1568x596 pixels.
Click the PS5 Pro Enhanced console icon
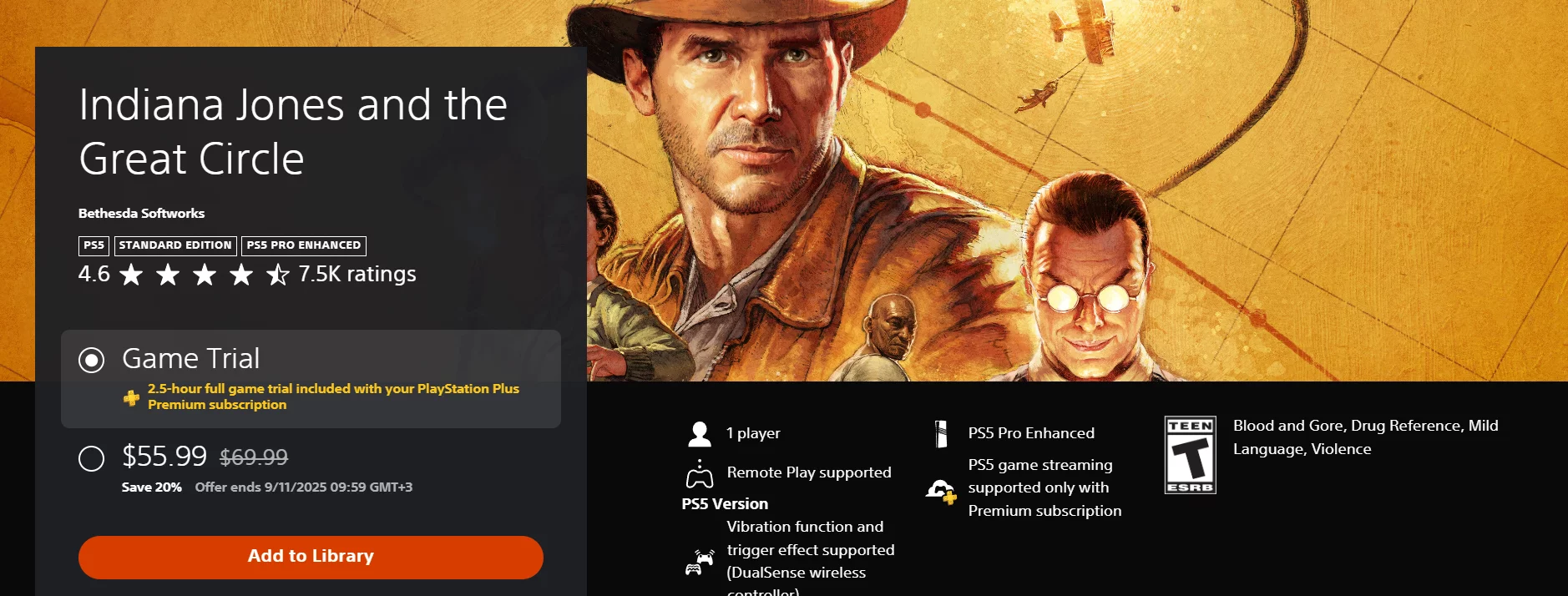(941, 434)
